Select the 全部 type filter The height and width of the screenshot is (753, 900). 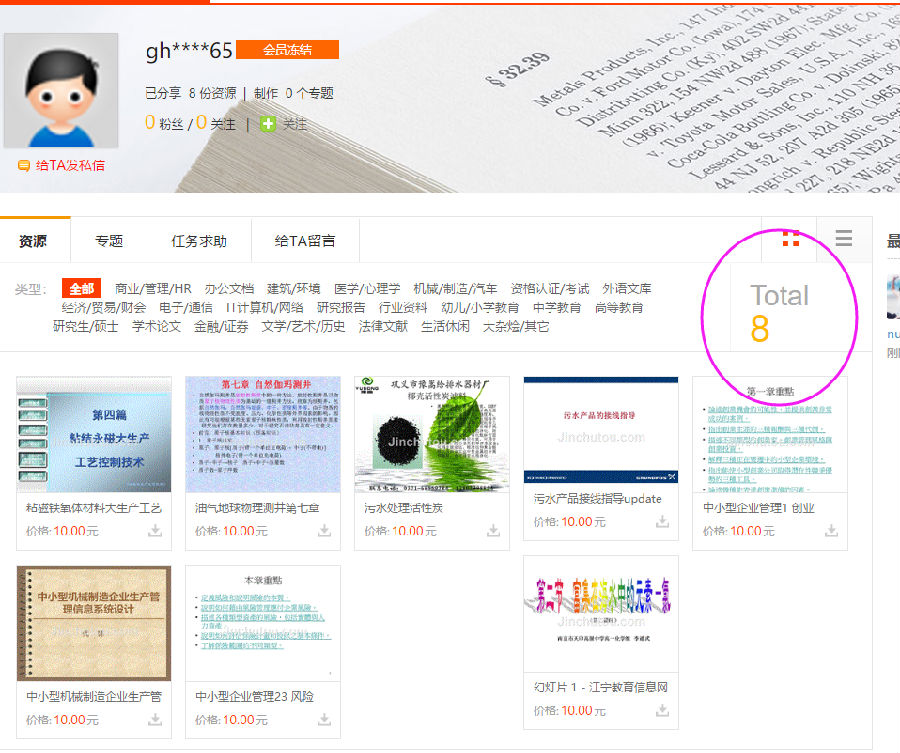click(81, 288)
